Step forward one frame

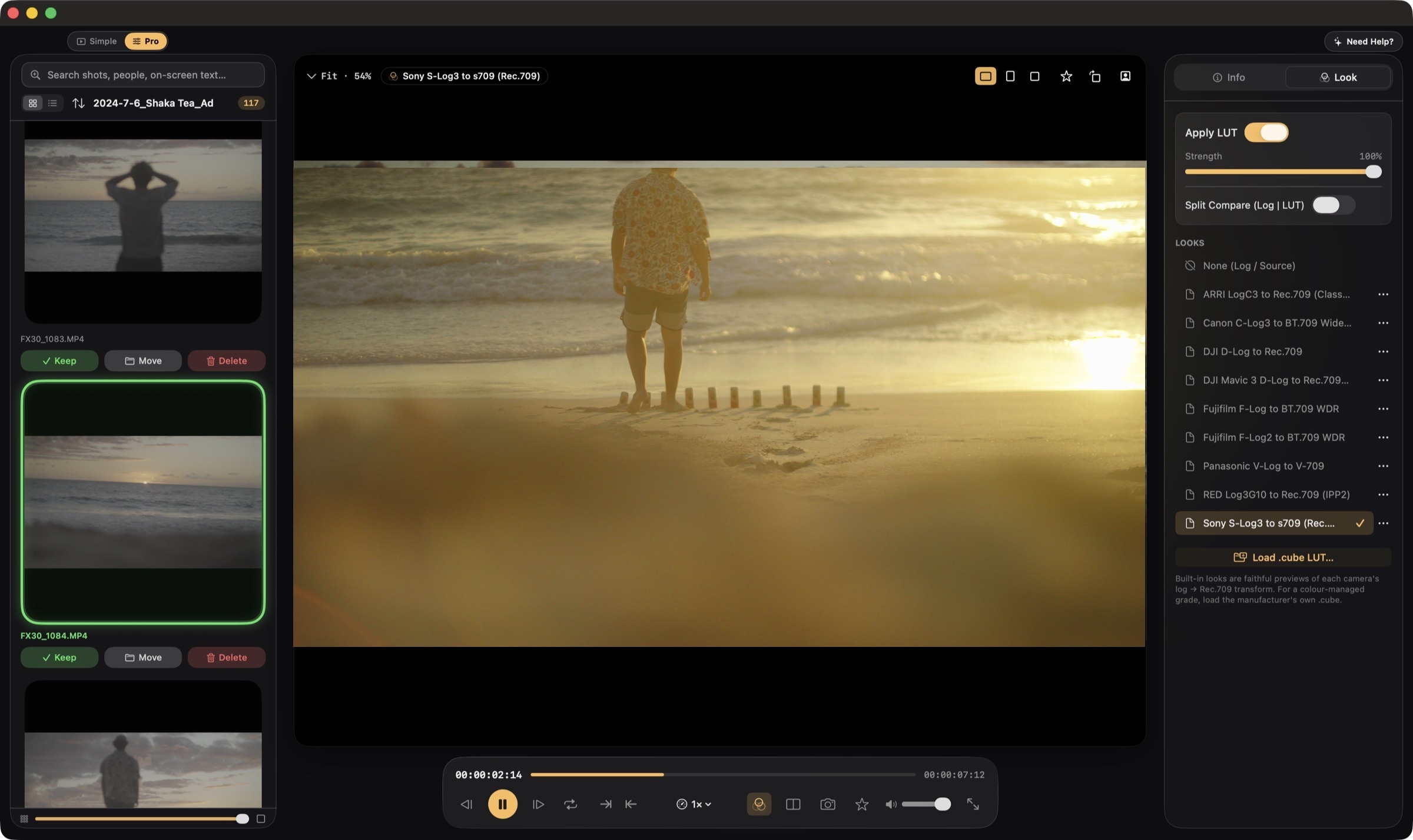click(x=538, y=804)
